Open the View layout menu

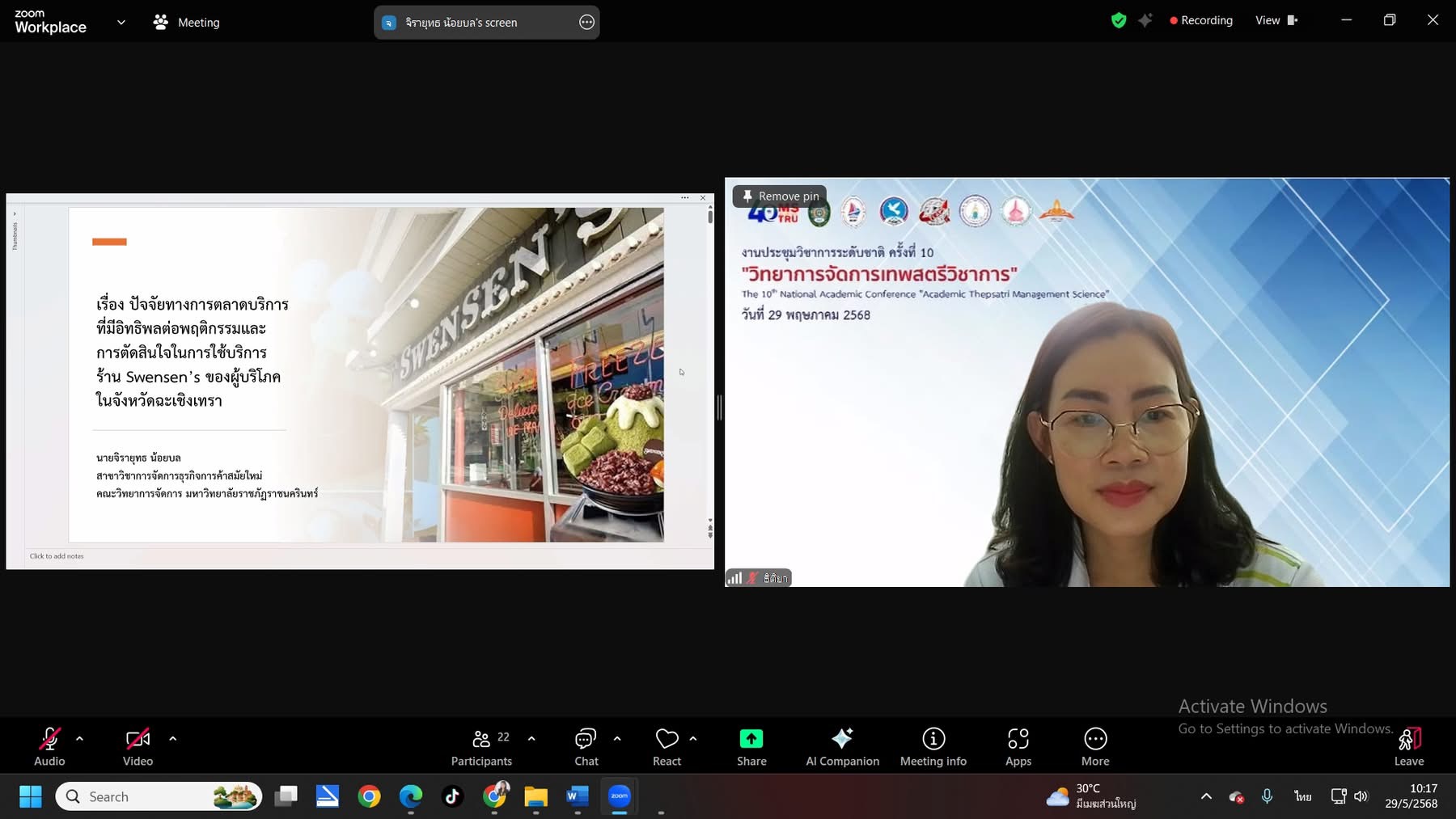point(1276,21)
